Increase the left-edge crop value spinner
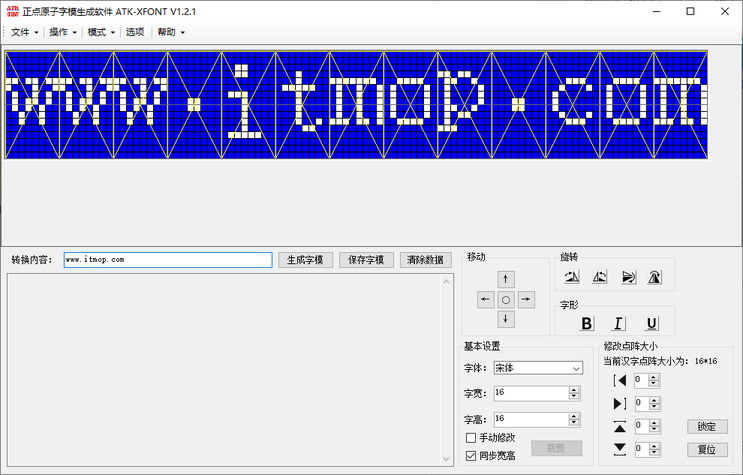The width and height of the screenshot is (743, 475). tap(654, 377)
